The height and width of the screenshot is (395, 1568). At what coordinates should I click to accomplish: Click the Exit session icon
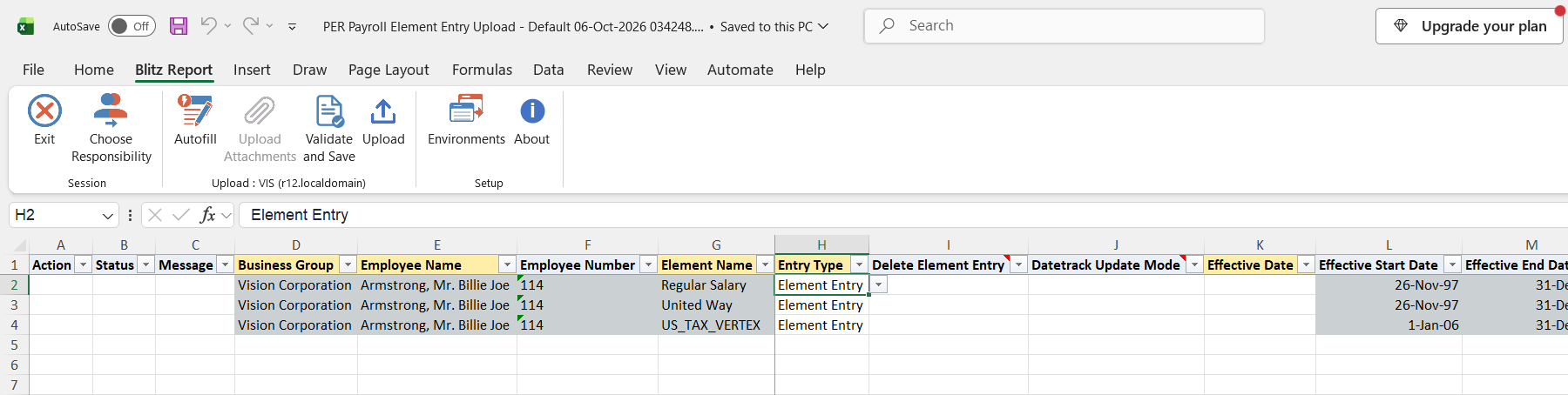(44, 111)
